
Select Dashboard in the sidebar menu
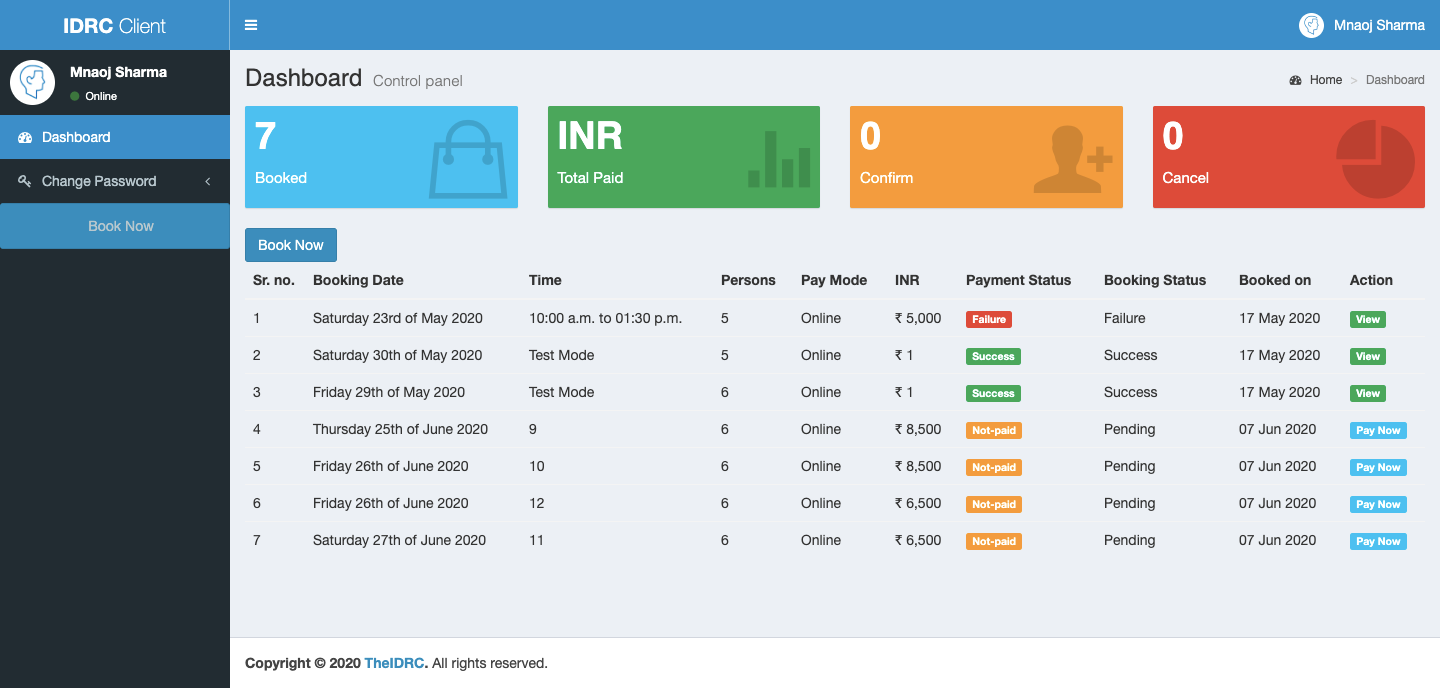click(76, 137)
